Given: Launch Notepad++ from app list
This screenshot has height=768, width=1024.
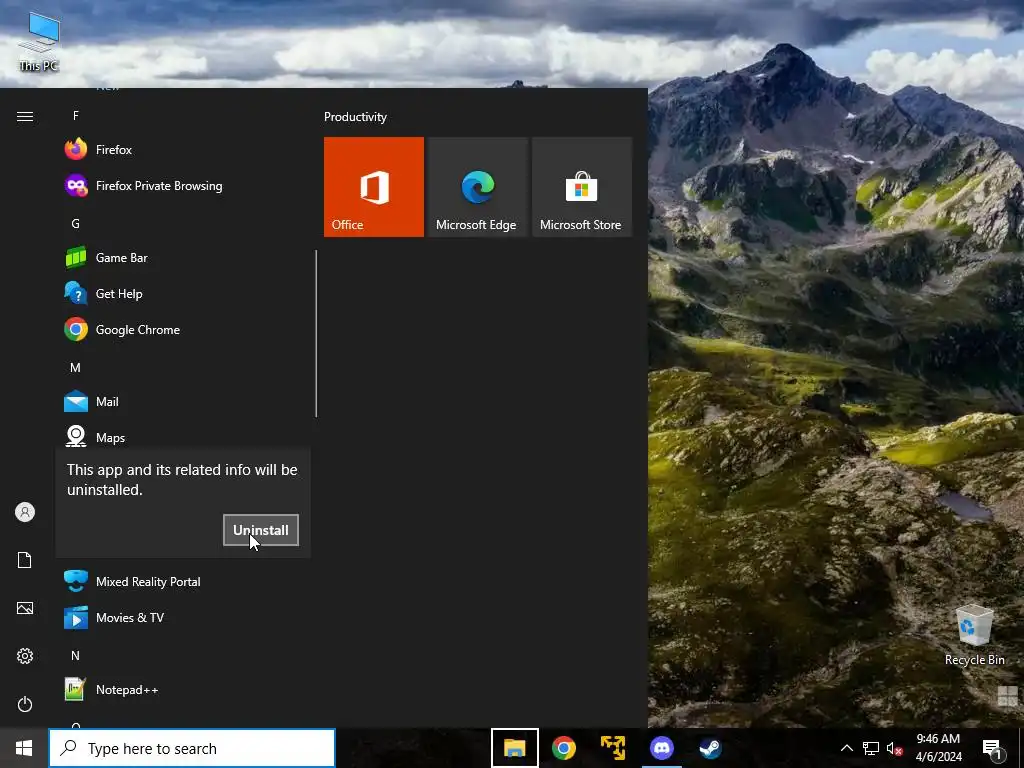Looking at the screenshot, I should point(185,689).
